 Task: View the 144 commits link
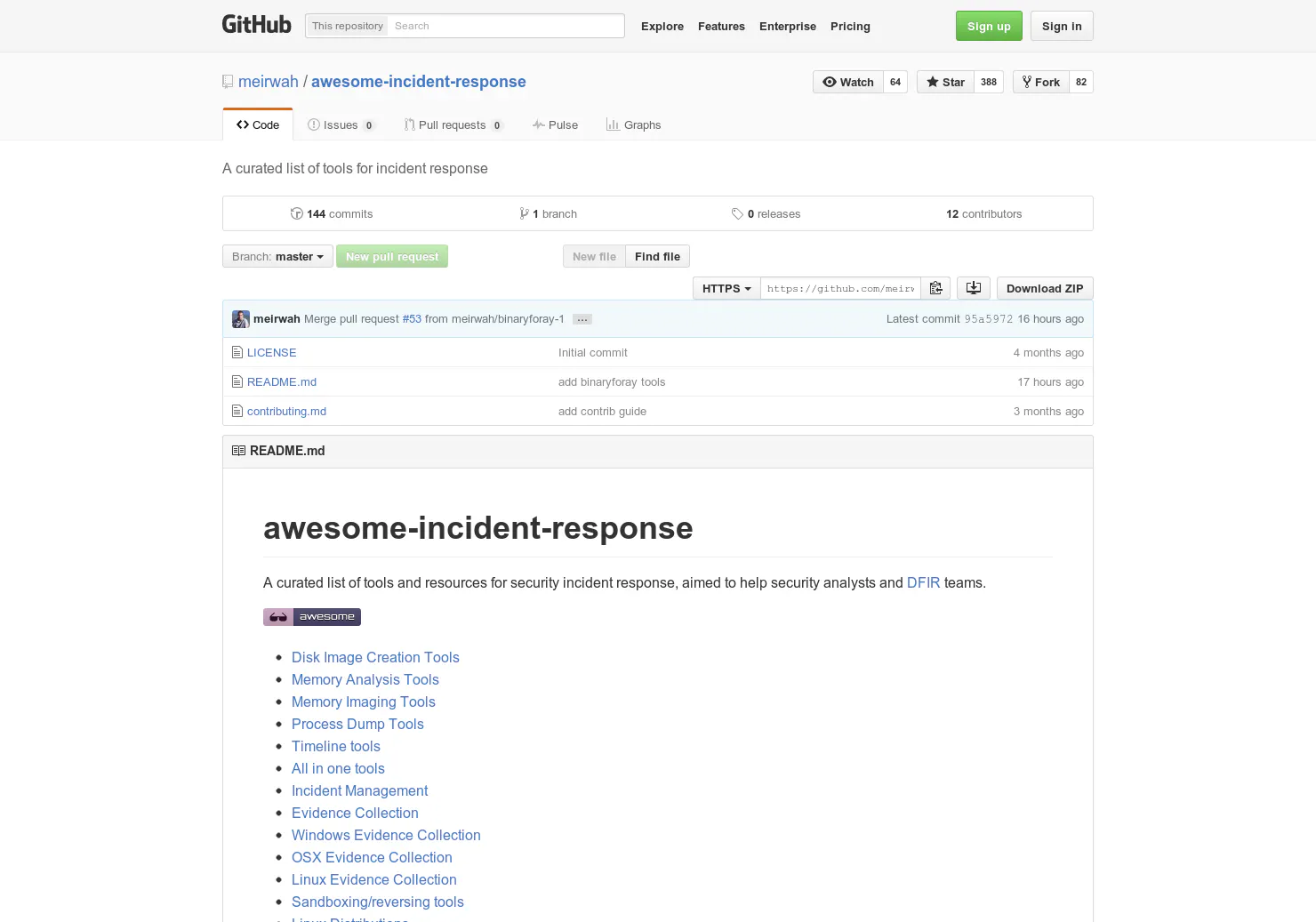[x=332, y=213]
